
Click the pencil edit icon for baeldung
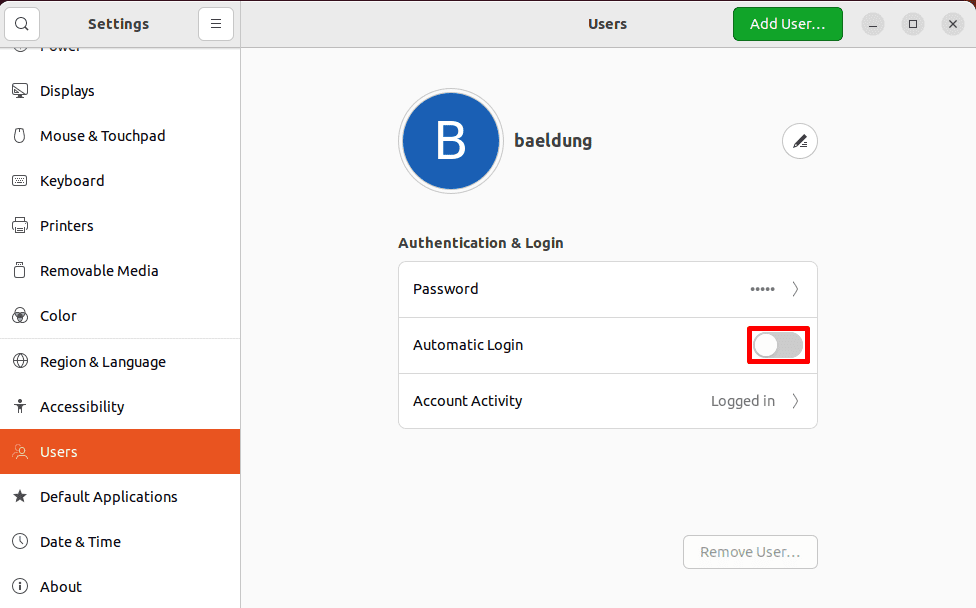(799, 141)
